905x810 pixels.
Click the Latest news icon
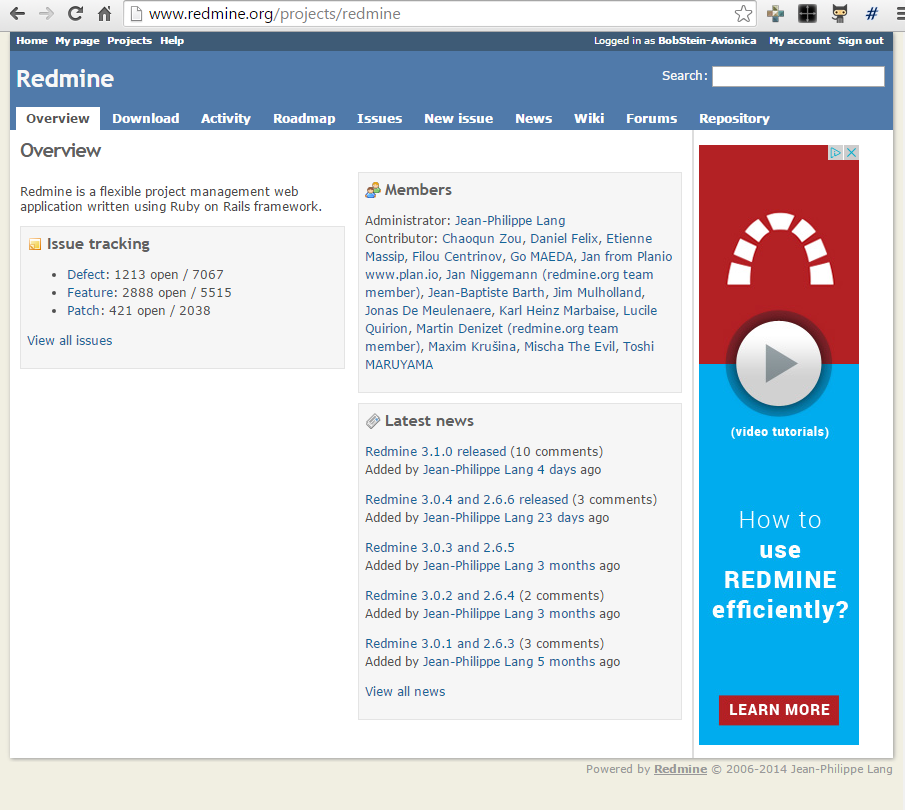tap(373, 421)
